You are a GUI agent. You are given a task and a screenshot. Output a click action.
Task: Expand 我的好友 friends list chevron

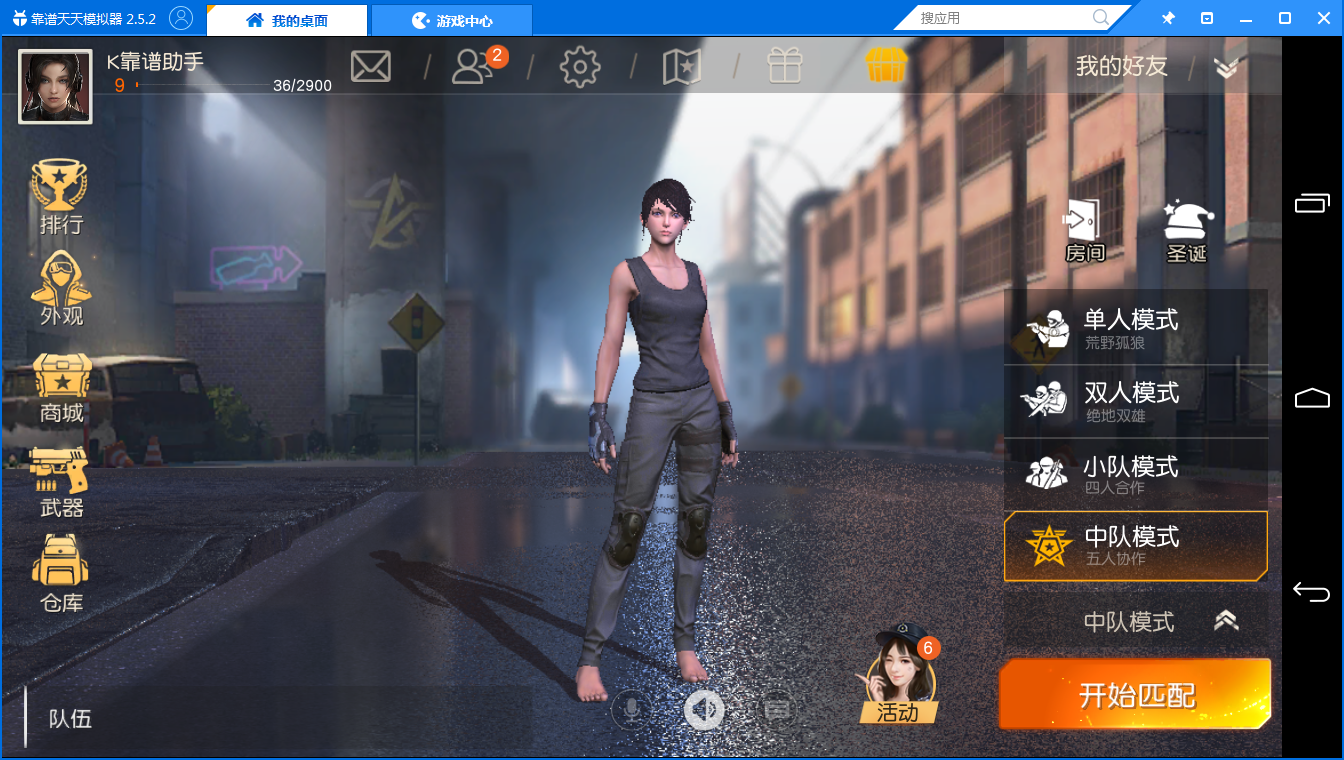(x=1226, y=67)
